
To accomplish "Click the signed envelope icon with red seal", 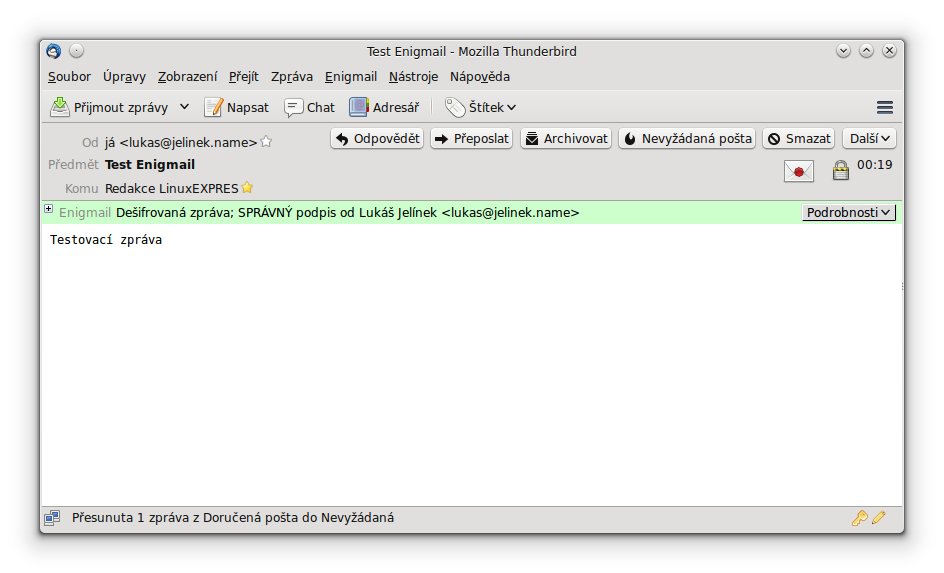I will coord(799,171).
